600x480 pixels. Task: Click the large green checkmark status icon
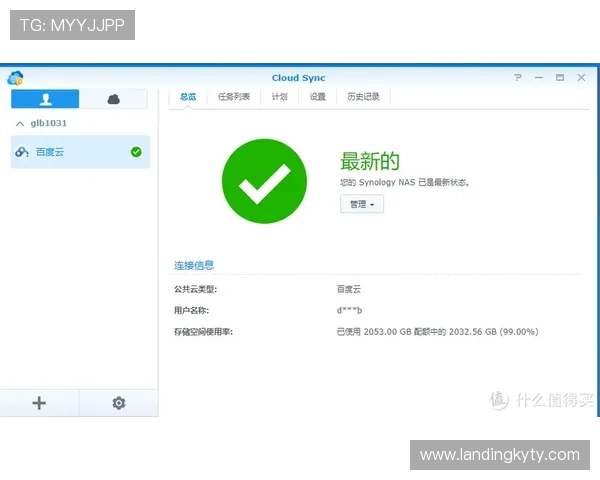pos(264,181)
